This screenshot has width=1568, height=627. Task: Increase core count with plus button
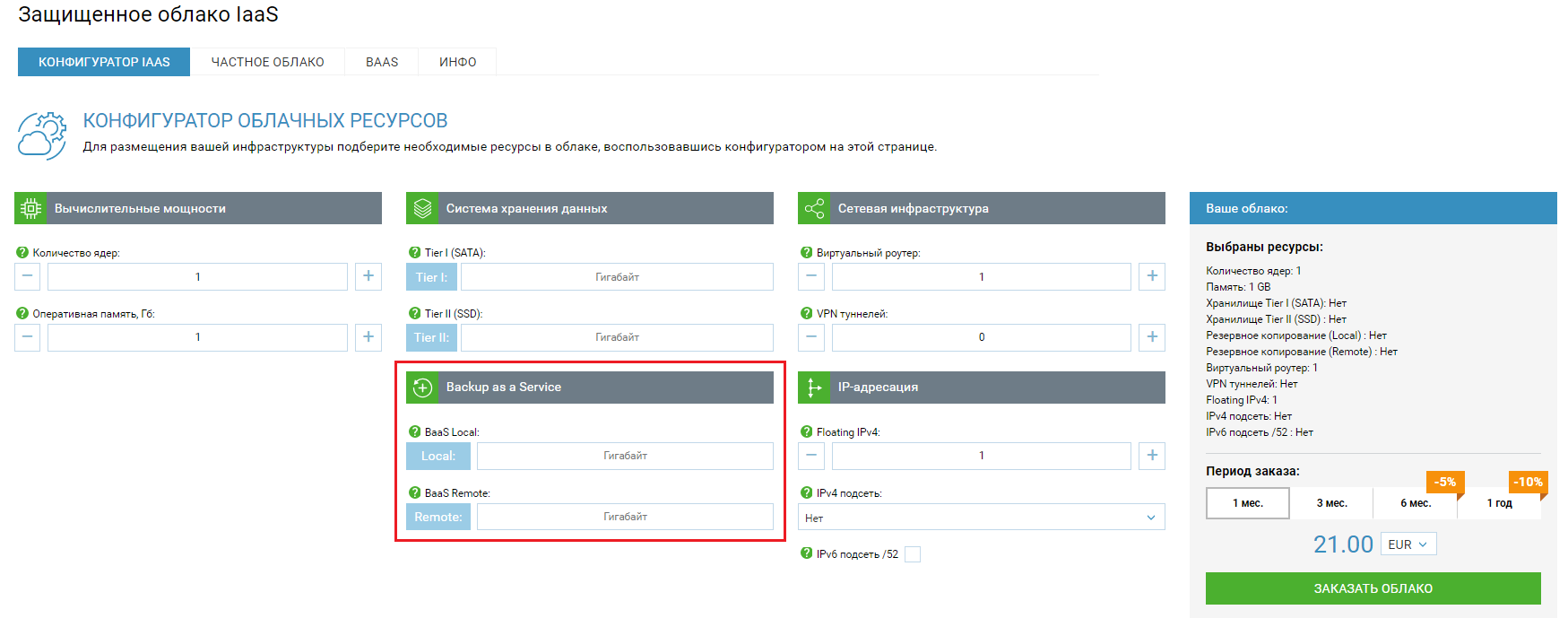[368, 276]
